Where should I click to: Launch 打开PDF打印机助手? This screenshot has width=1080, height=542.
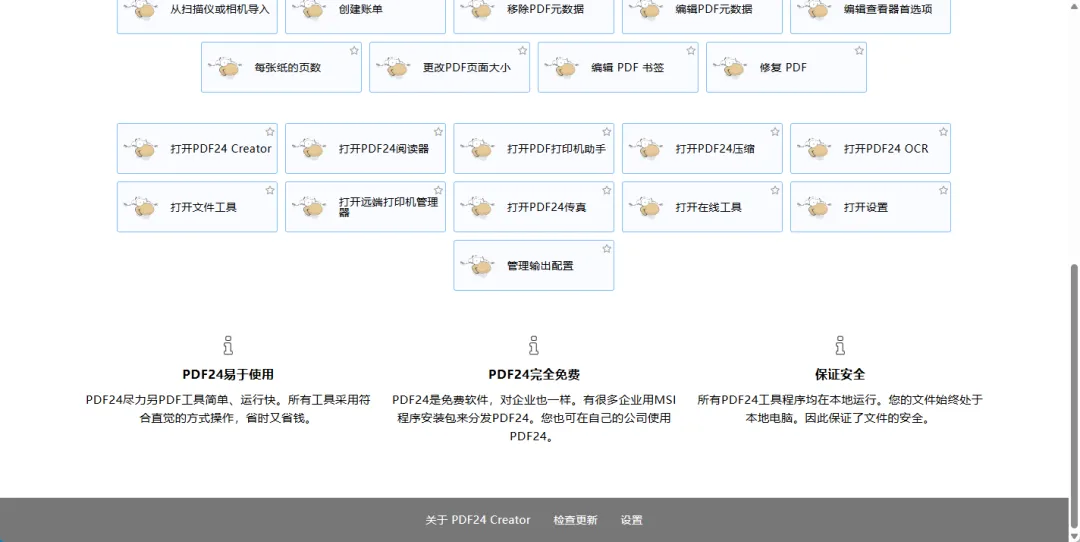click(x=534, y=149)
